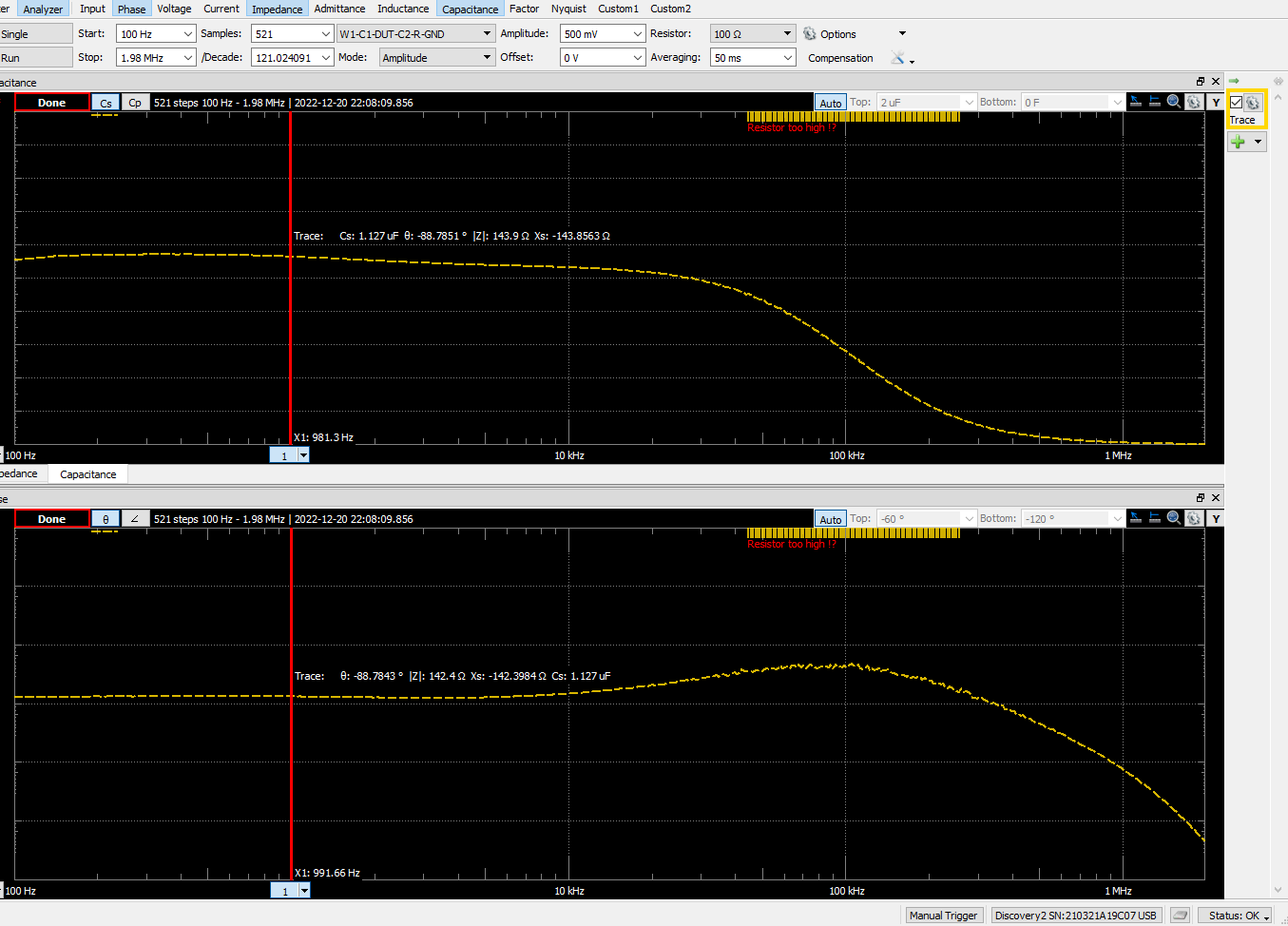This screenshot has height=926, width=1288.
Task: Click the Start frequency input field
Action: coord(148,34)
